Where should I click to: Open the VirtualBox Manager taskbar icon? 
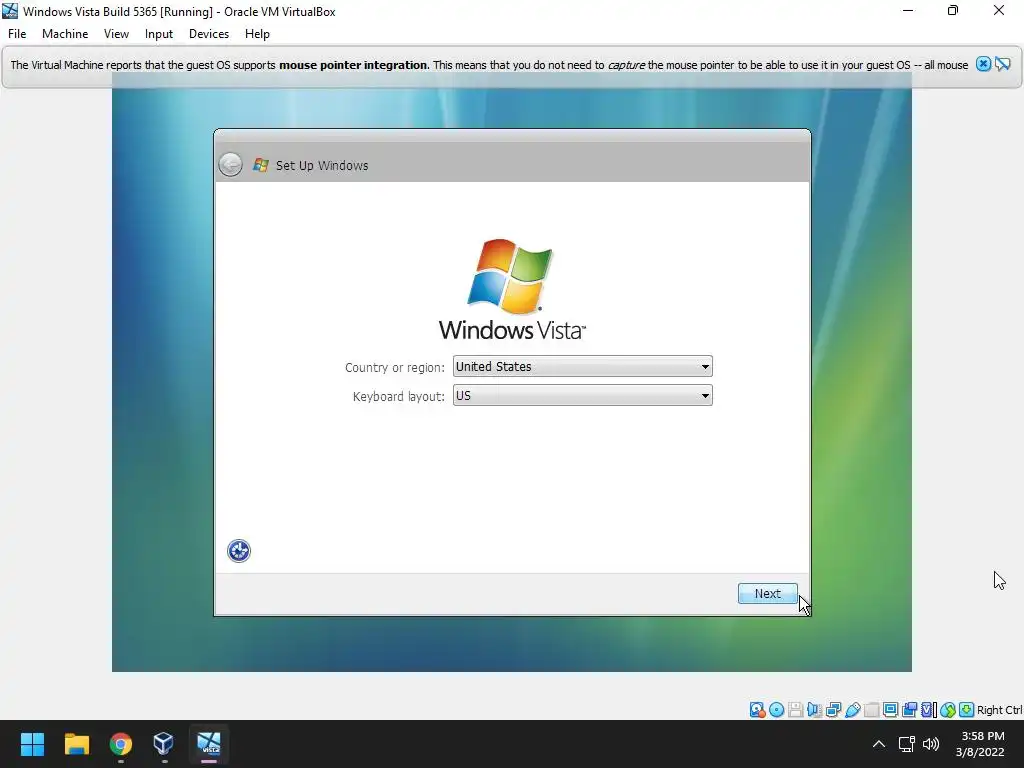tap(163, 744)
